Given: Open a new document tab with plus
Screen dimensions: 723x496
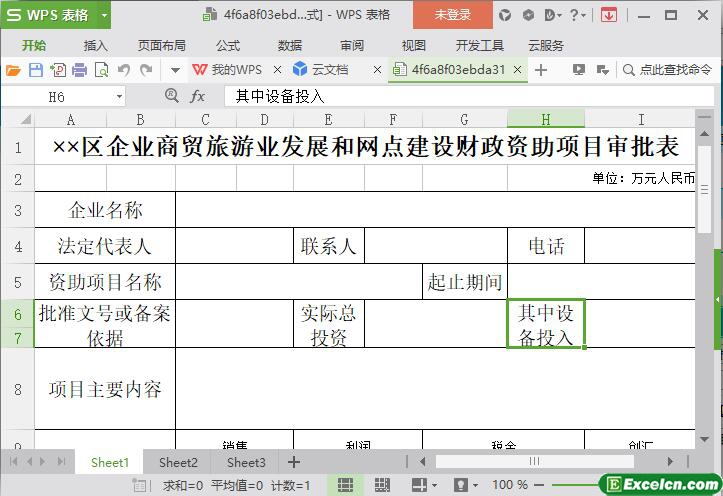Looking at the screenshot, I should (x=541, y=70).
